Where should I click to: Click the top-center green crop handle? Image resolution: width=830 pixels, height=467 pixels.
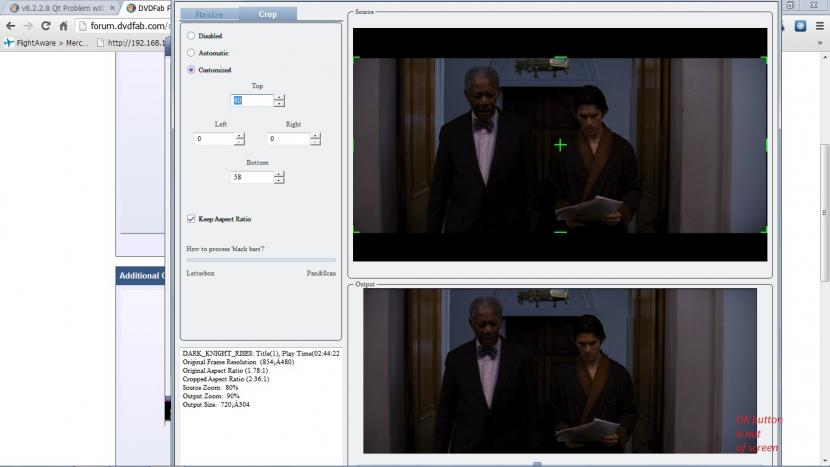(x=560, y=58)
